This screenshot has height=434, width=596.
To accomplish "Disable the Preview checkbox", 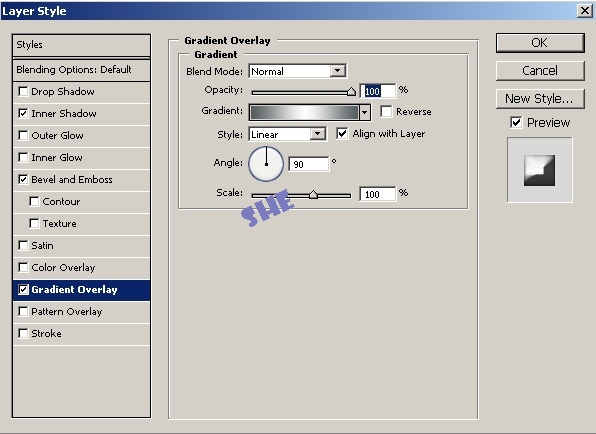I will [516, 122].
